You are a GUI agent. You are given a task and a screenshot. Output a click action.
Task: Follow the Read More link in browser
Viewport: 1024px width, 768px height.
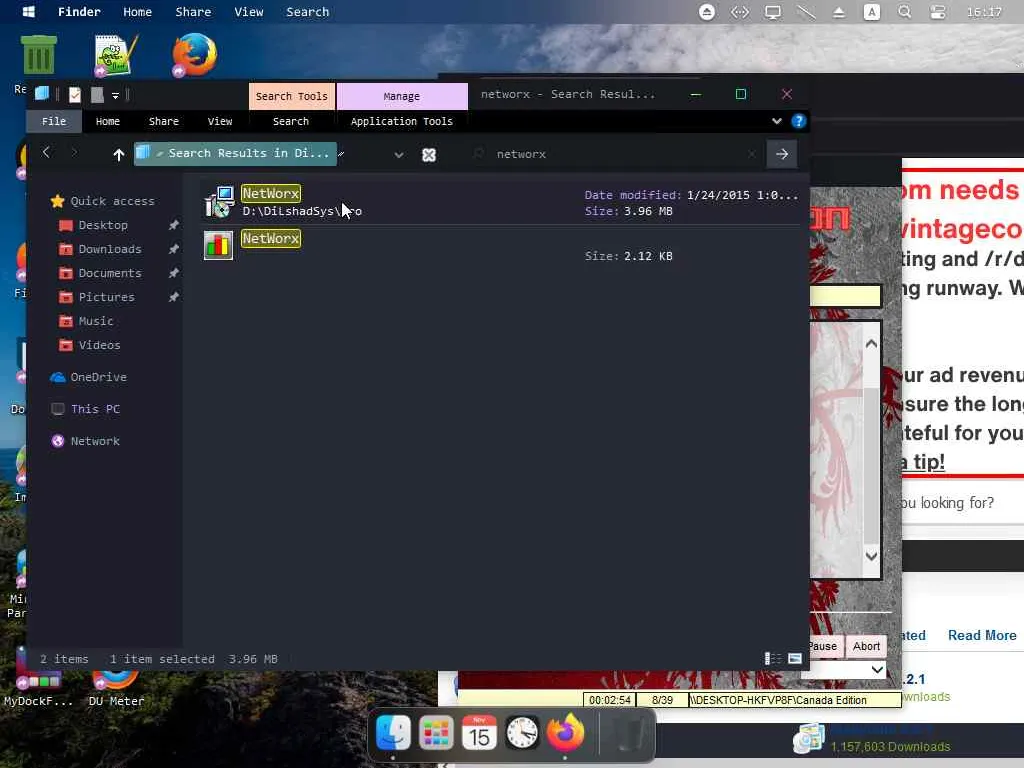coord(982,635)
